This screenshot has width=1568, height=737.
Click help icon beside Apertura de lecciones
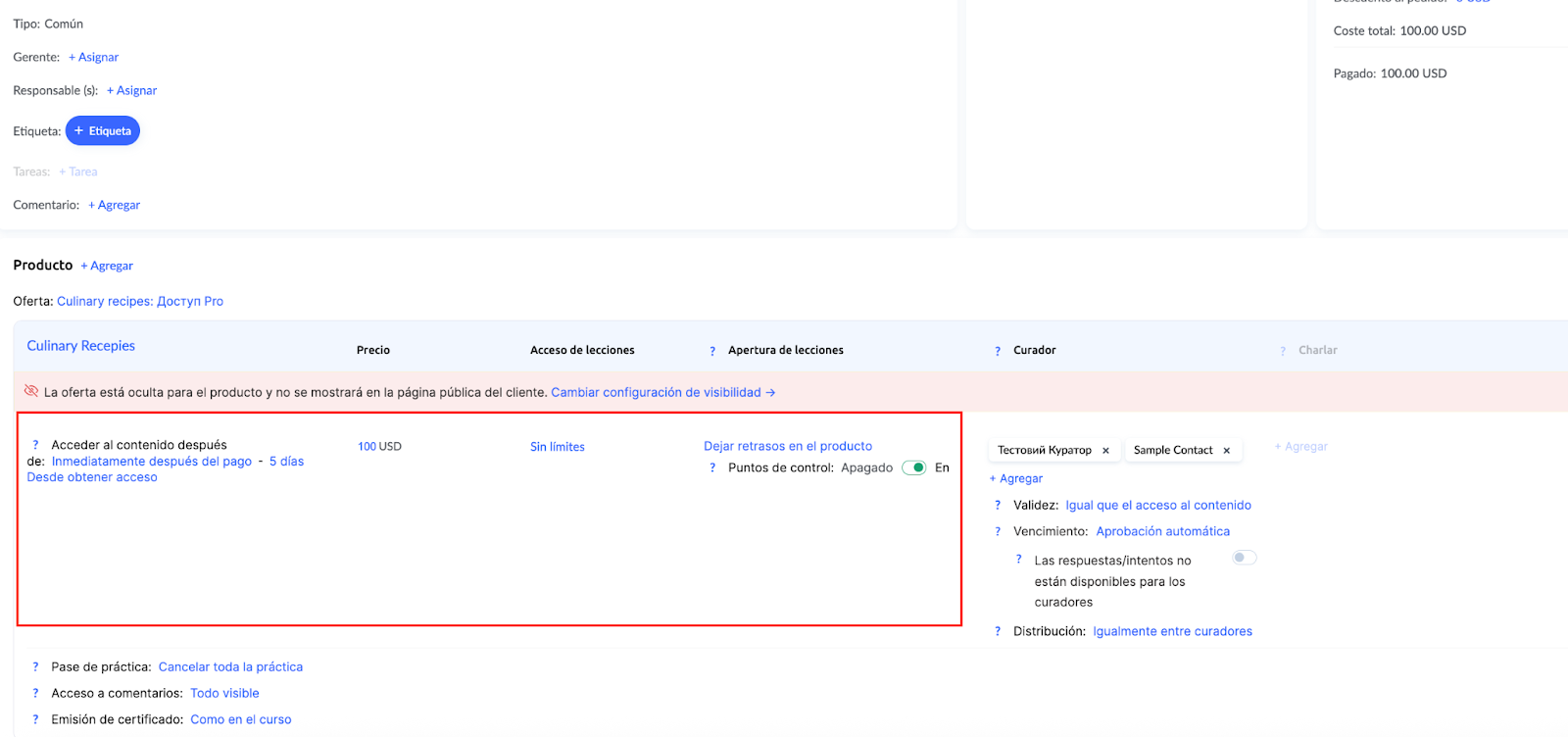coord(712,351)
